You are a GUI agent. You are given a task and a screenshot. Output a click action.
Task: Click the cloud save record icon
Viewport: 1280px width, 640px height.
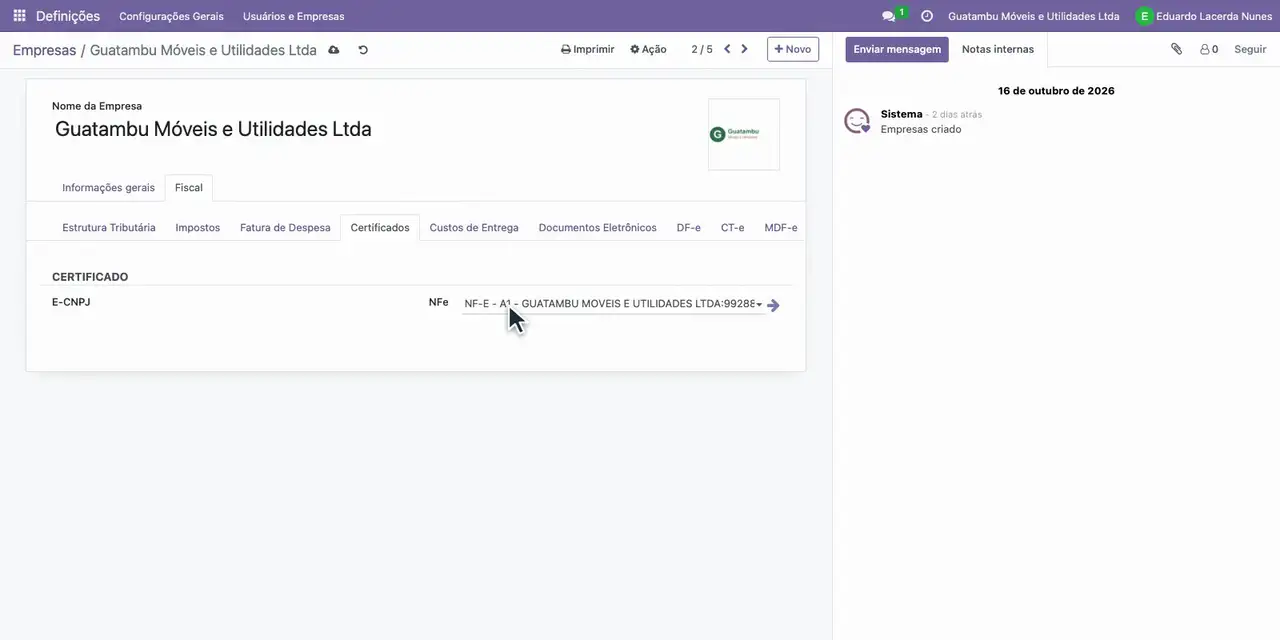(334, 50)
